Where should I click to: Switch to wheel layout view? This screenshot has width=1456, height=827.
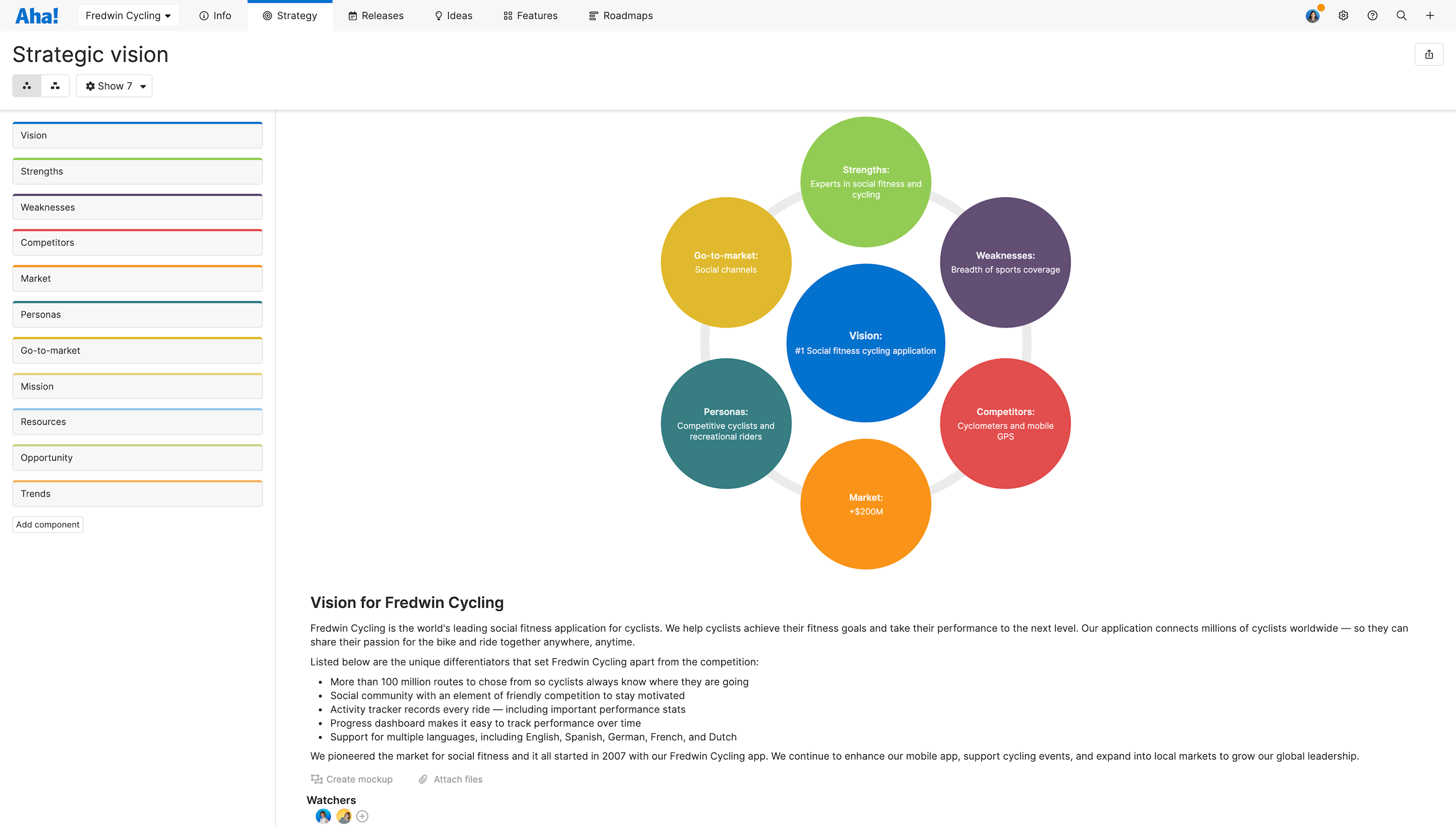tap(27, 85)
